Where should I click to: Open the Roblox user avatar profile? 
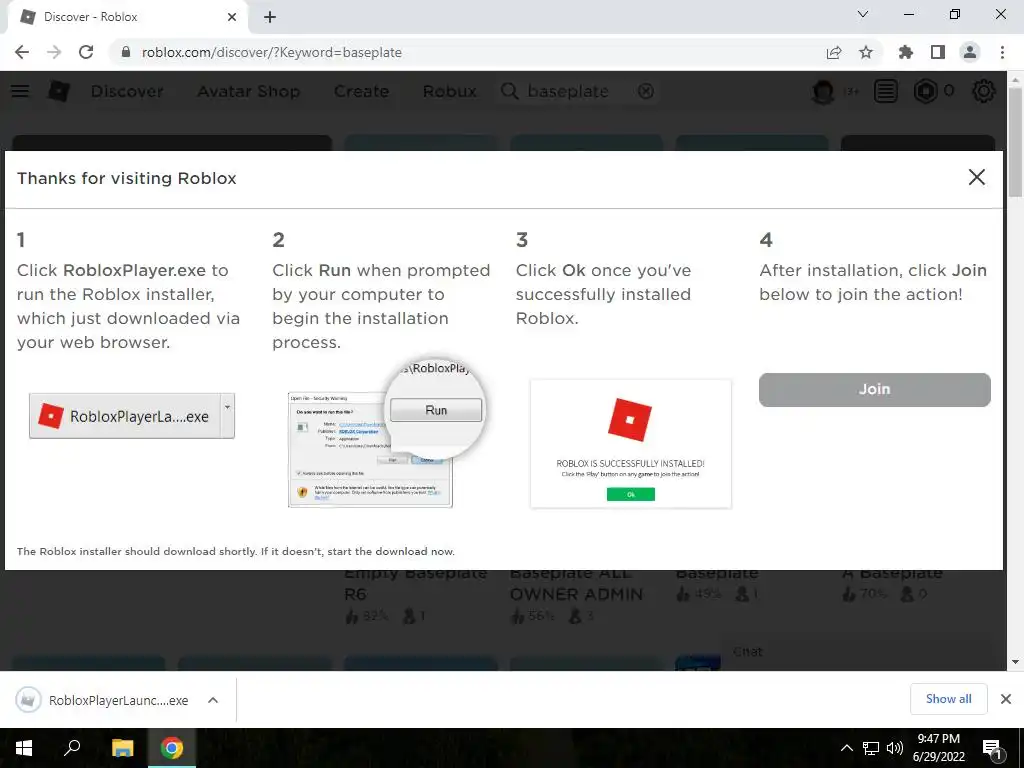pyautogui.click(x=823, y=91)
